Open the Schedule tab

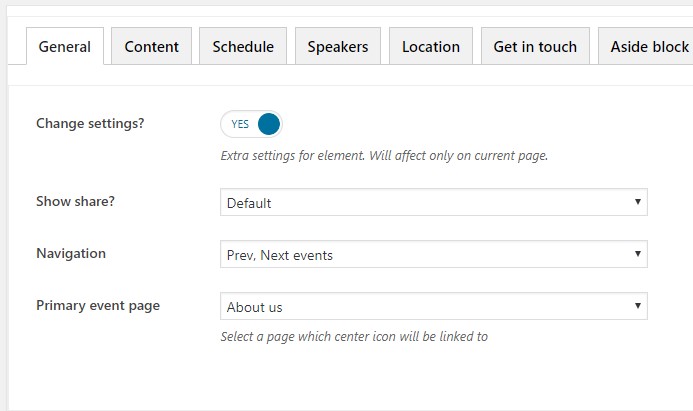[243, 46]
